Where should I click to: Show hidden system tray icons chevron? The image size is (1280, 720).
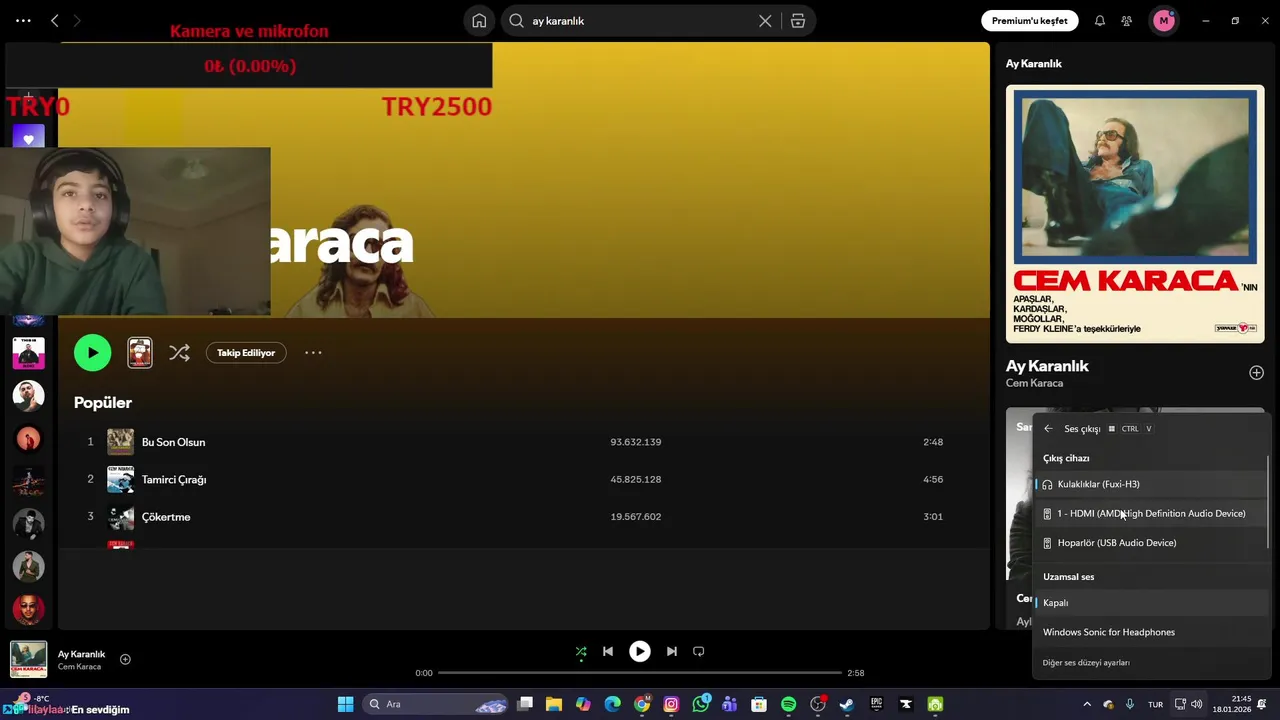click(1087, 704)
